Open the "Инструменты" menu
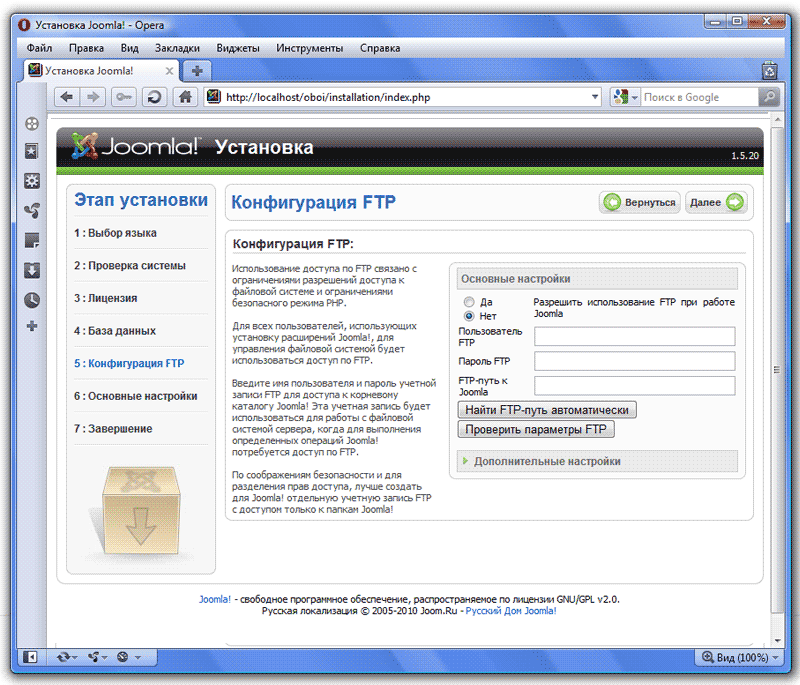This screenshot has height=685, width=800. click(x=309, y=48)
